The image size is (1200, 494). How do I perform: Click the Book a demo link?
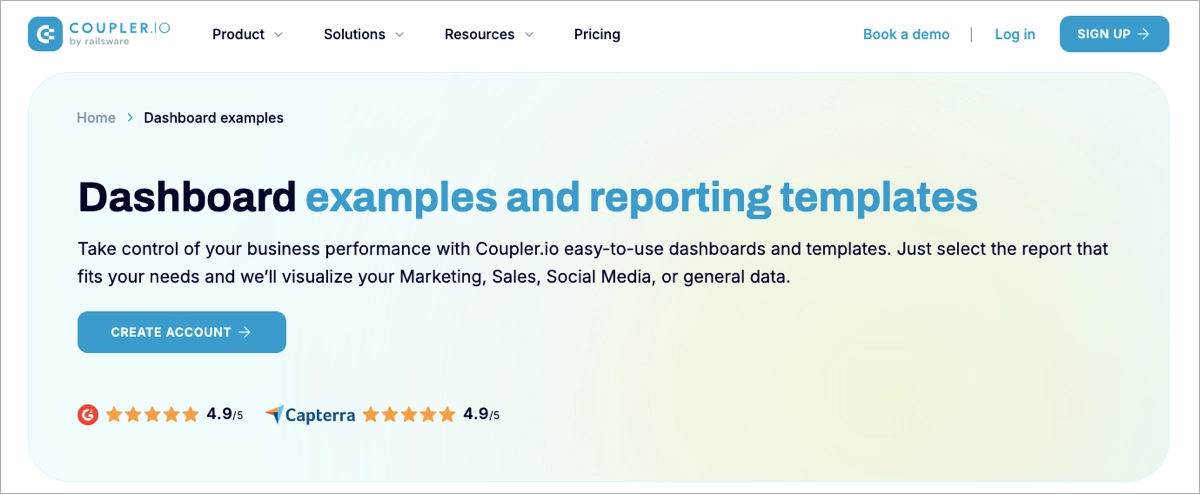(x=906, y=34)
